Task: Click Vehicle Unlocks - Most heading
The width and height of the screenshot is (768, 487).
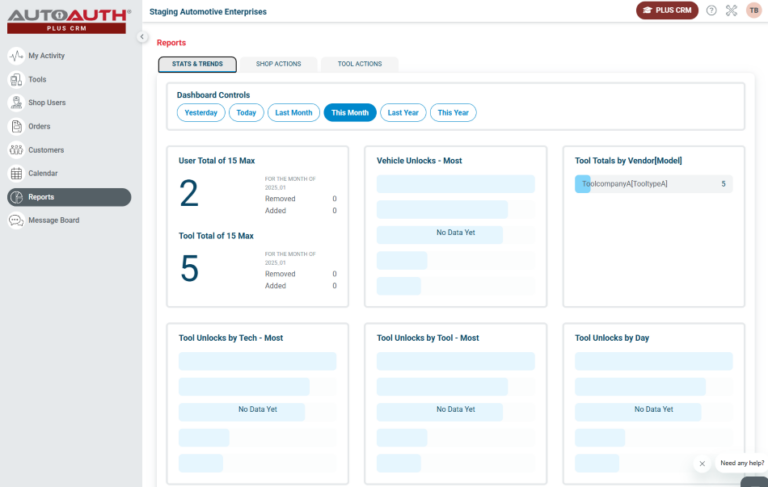Action: pyautogui.click(x=419, y=161)
